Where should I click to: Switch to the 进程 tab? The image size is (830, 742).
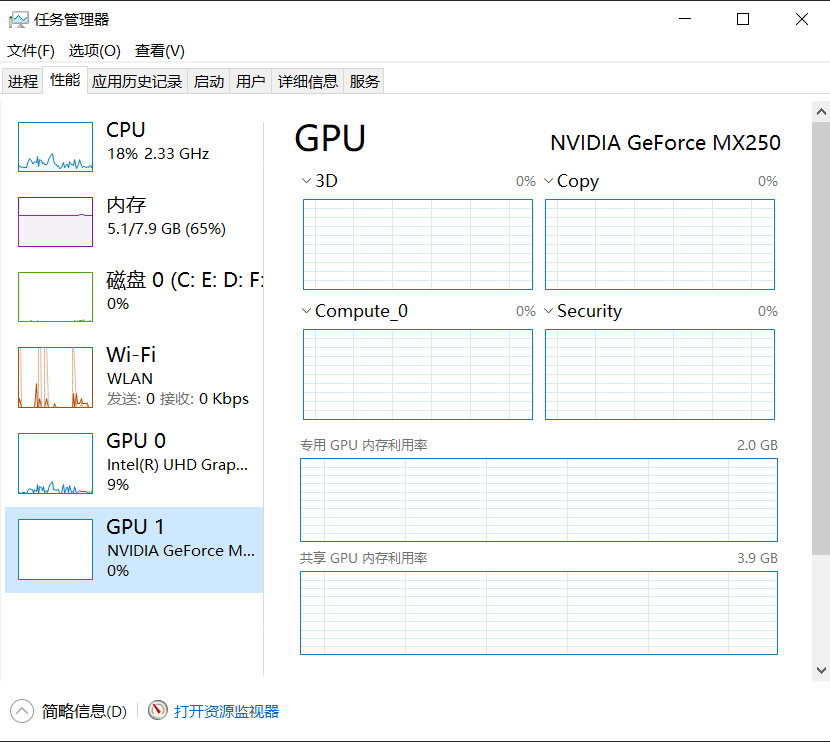[x=22, y=81]
